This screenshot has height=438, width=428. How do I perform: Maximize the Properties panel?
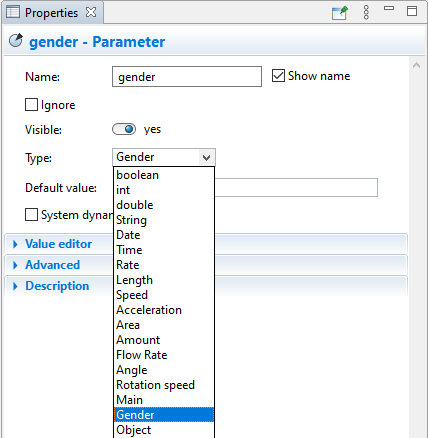412,11
